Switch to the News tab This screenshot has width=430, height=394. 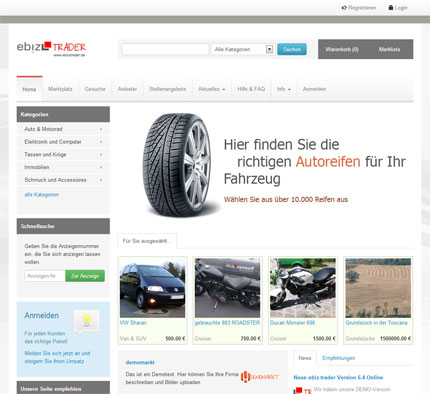tap(305, 358)
